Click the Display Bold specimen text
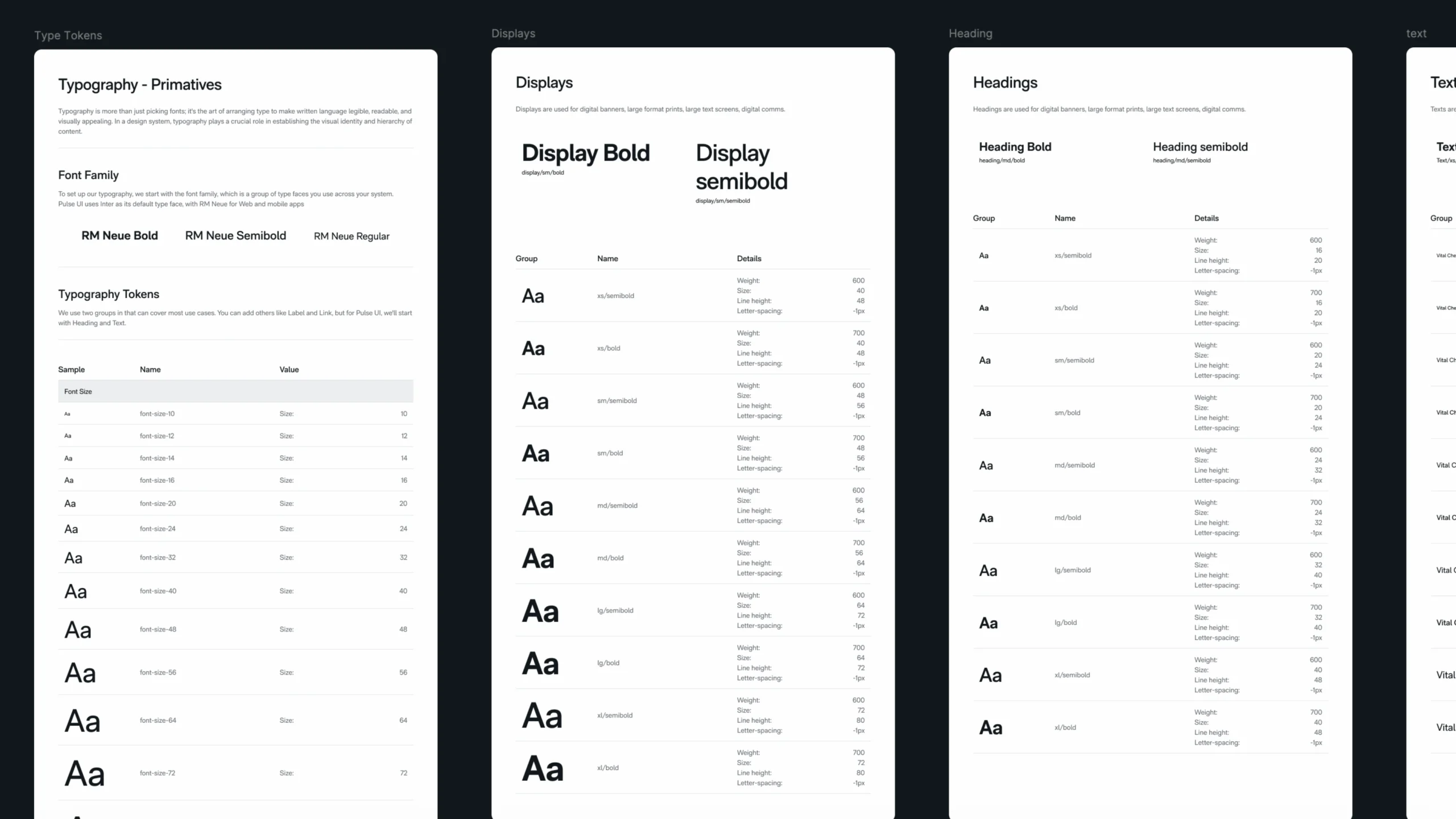Image resolution: width=1456 pixels, height=819 pixels. 585,153
